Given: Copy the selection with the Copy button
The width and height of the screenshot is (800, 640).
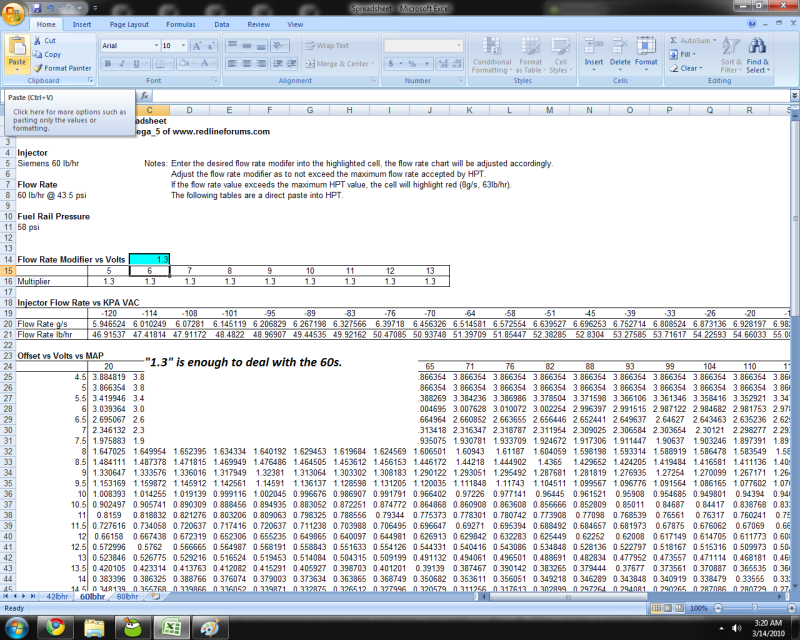Looking at the screenshot, I should click(x=46, y=54).
